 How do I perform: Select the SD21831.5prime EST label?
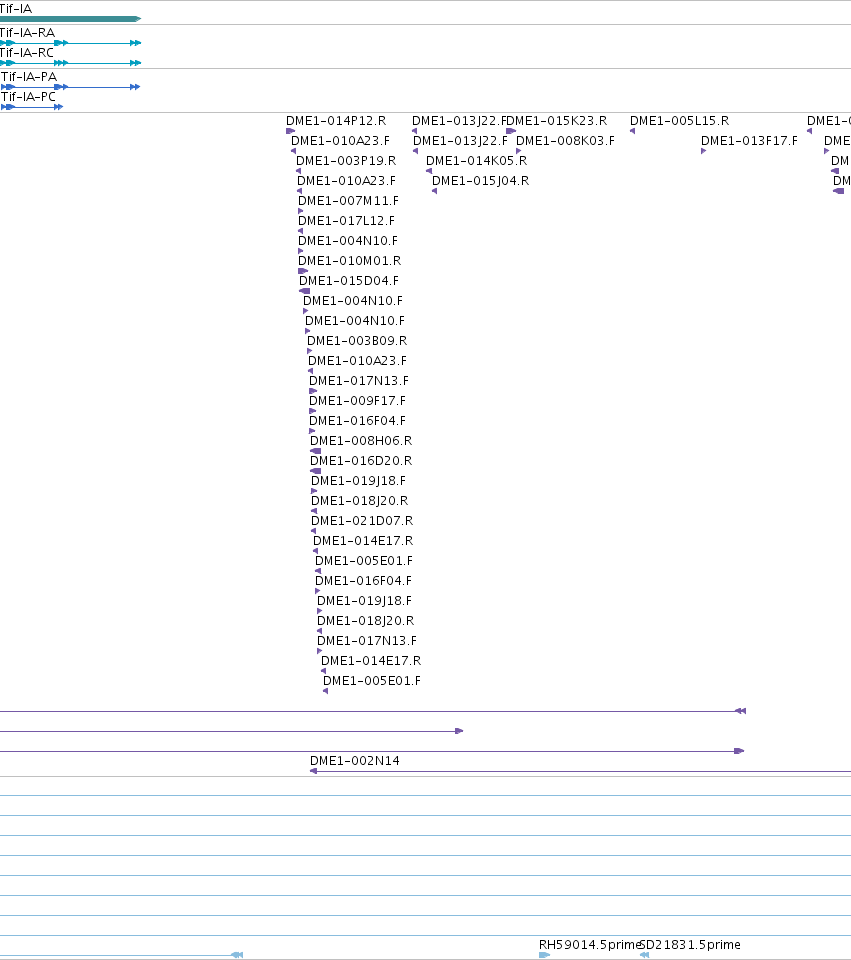(690, 945)
